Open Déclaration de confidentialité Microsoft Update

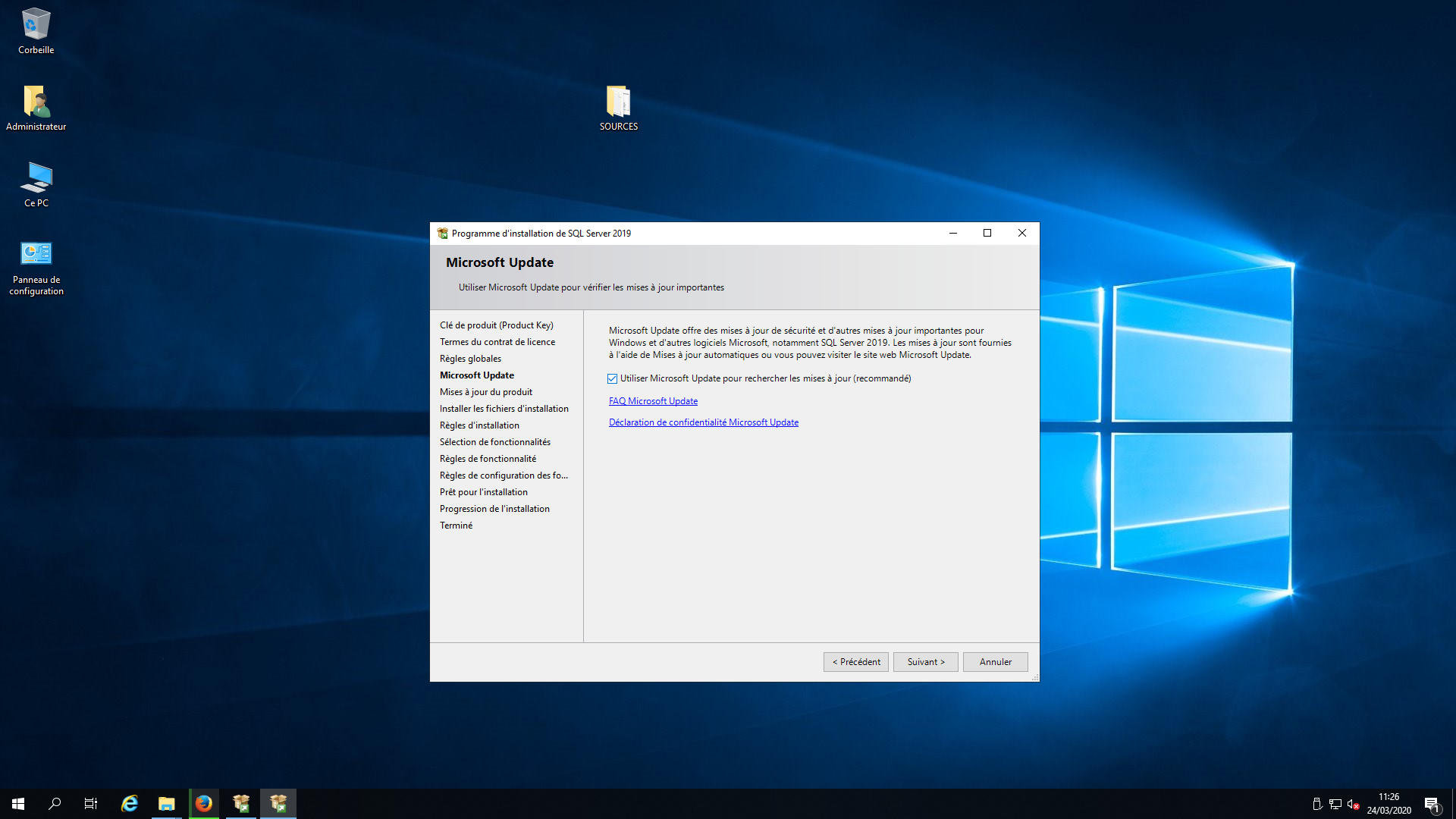click(x=704, y=422)
